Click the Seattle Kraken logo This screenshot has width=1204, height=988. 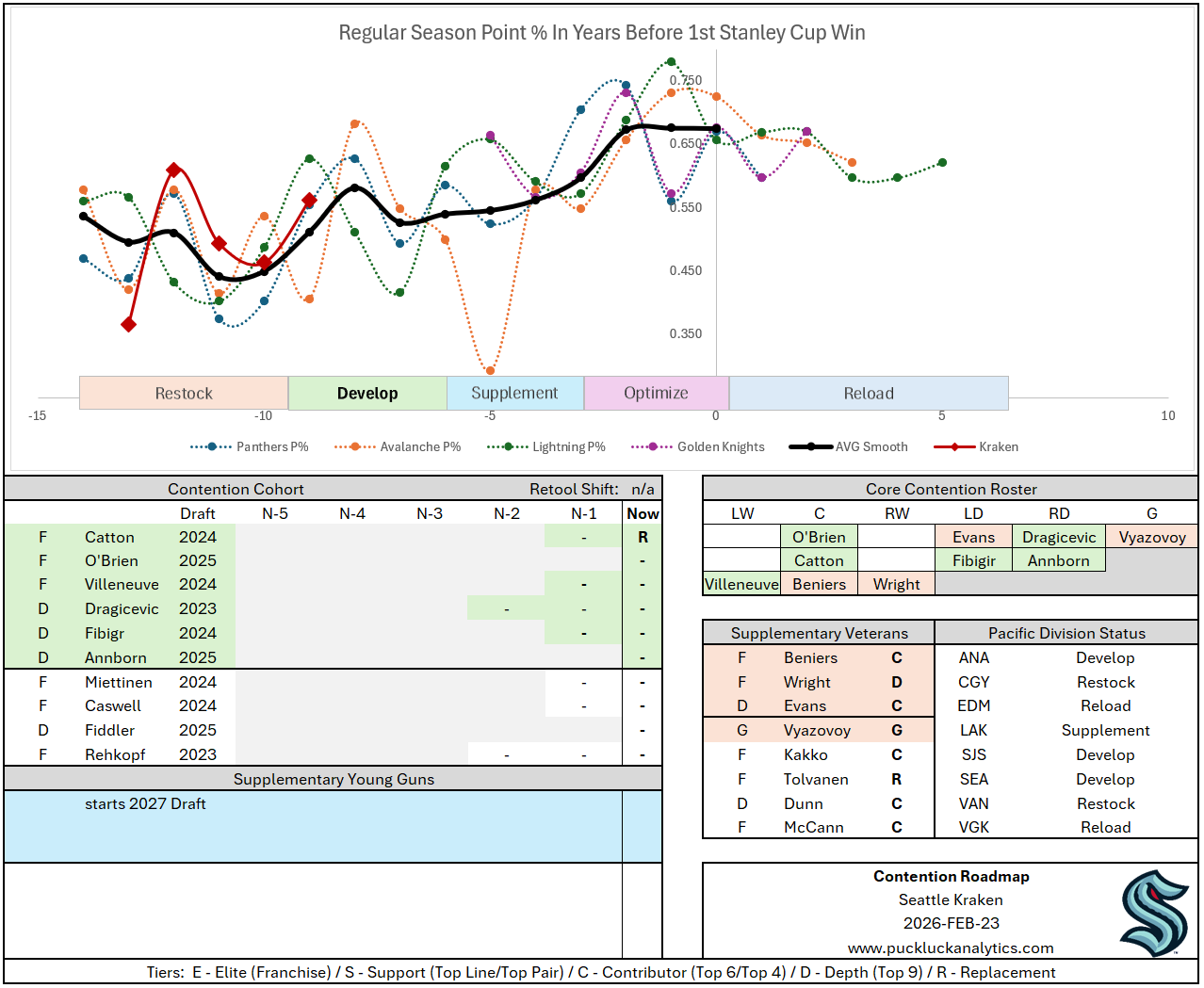coord(1154,914)
